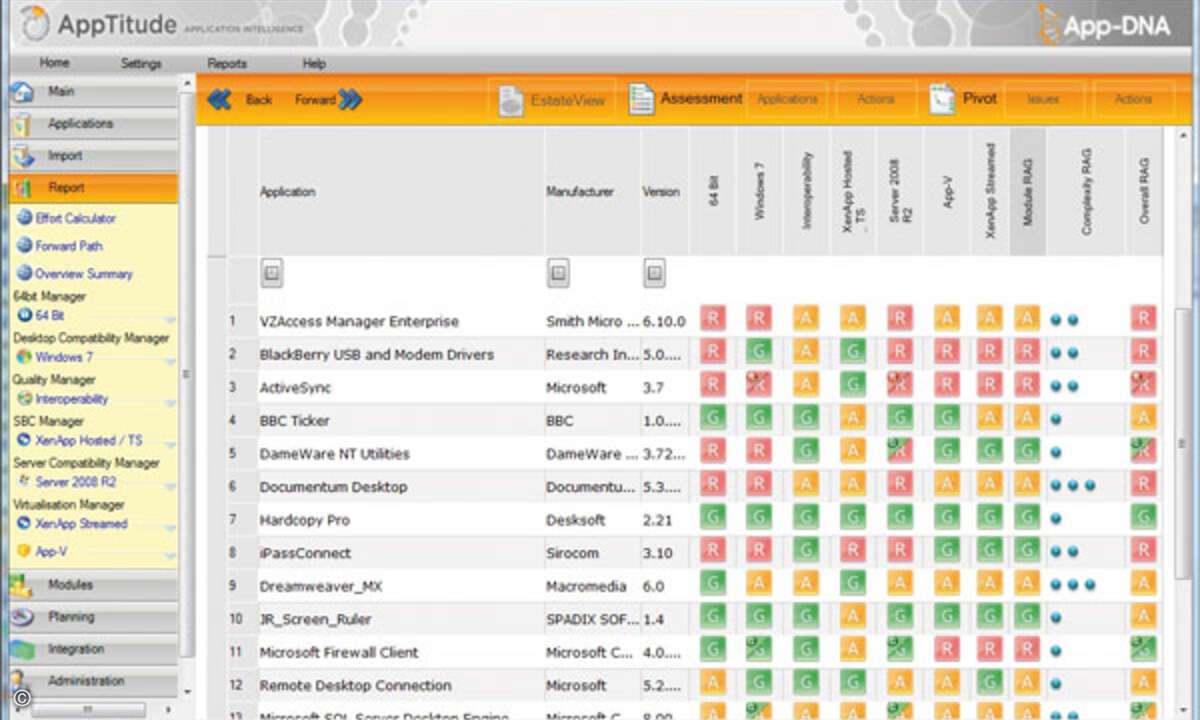
Task: Click the Actions button next to Assessment Applications
Action: (878, 100)
